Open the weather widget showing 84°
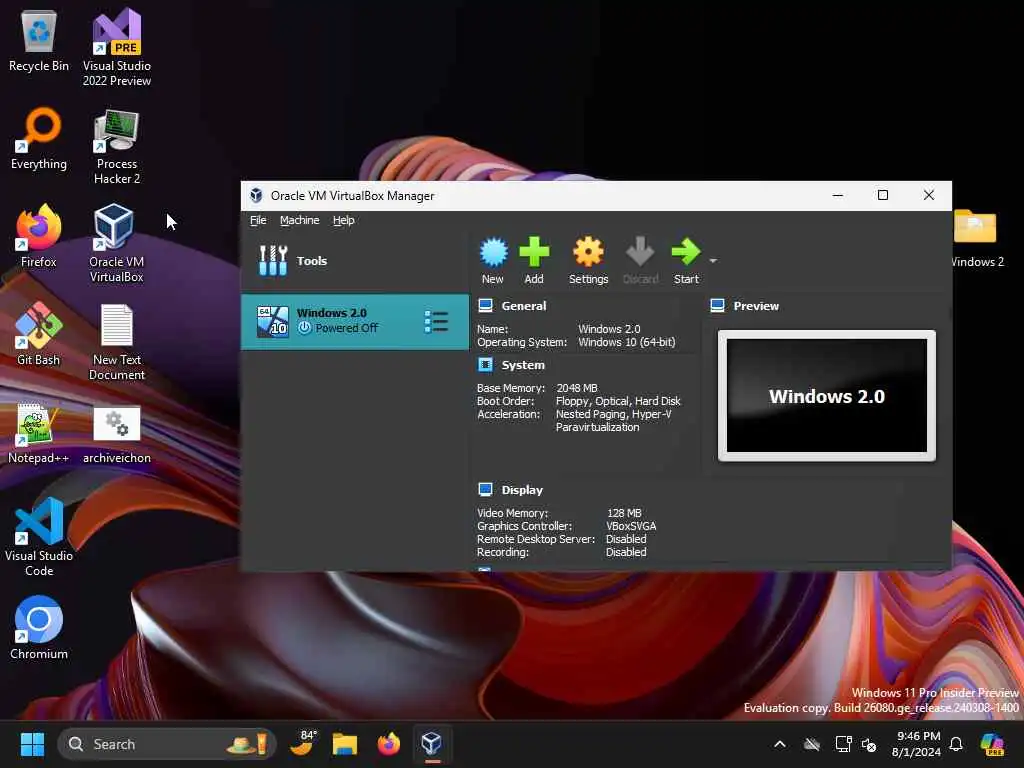This screenshot has width=1024, height=768. click(304, 743)
